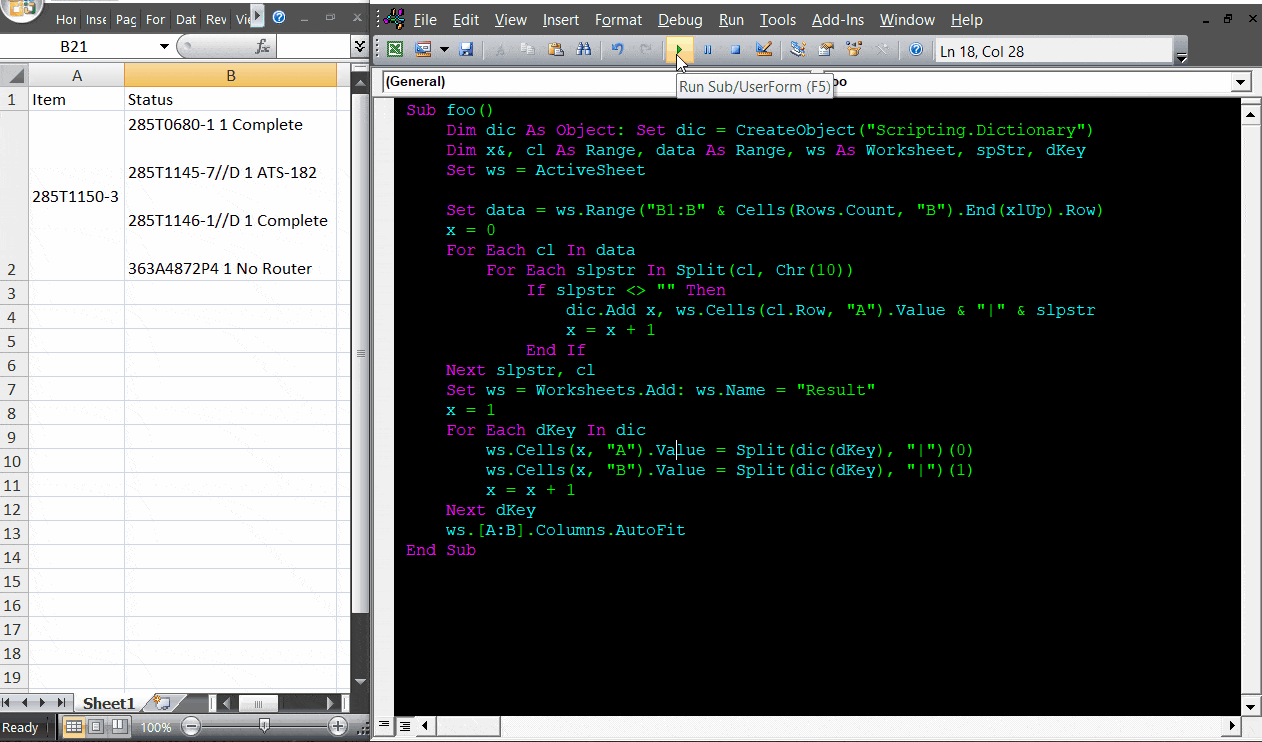Screen dimensions: 1262x742
Task: Click the Break pause icon
Action: click(708, 49)
